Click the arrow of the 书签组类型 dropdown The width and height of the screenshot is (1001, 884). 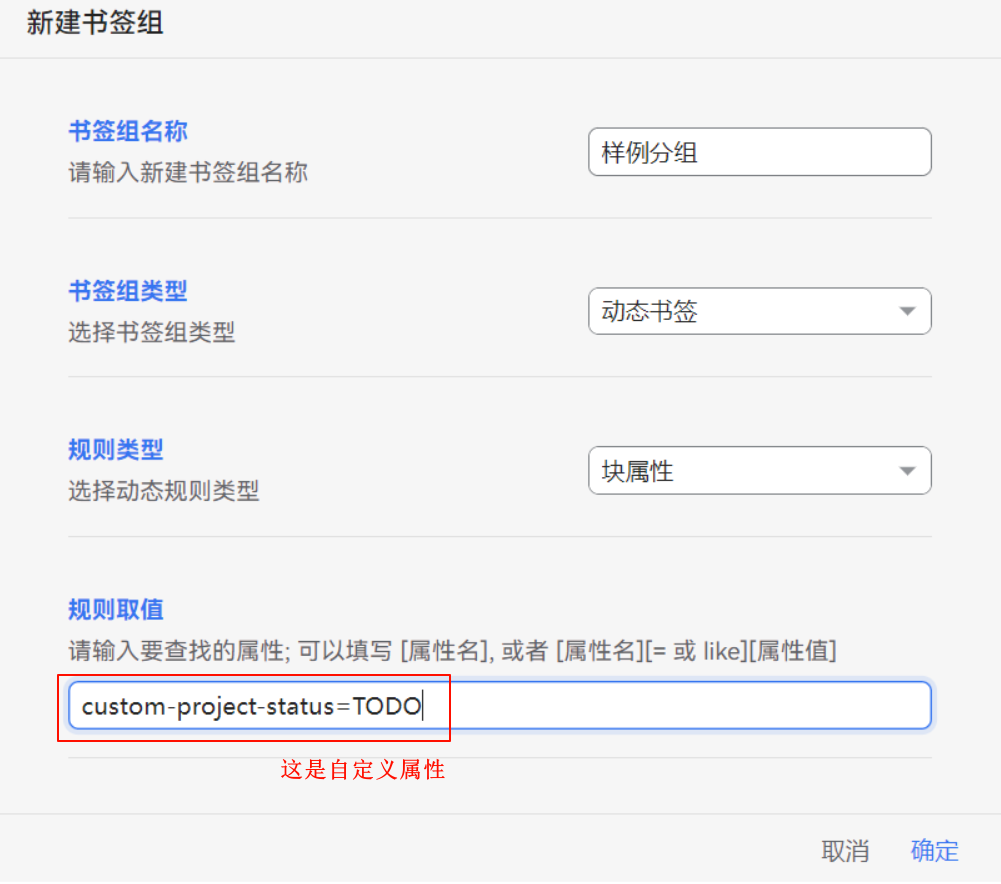tap(907, 311)
